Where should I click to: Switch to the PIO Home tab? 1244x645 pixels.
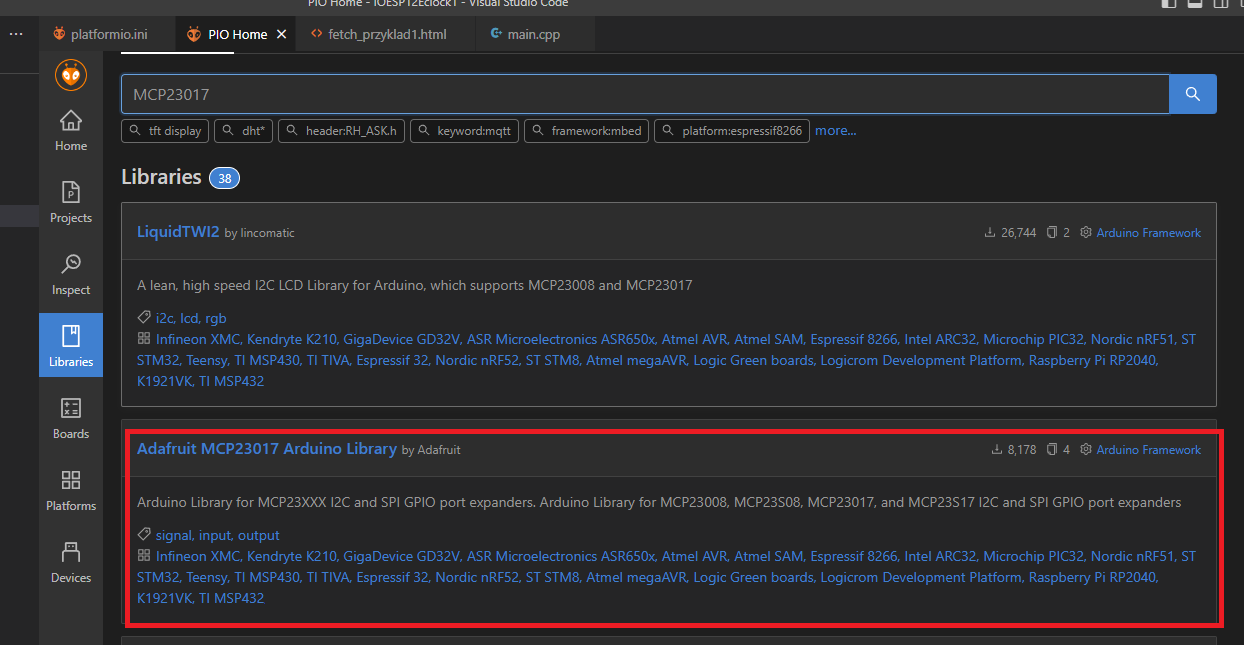(237, 34)
